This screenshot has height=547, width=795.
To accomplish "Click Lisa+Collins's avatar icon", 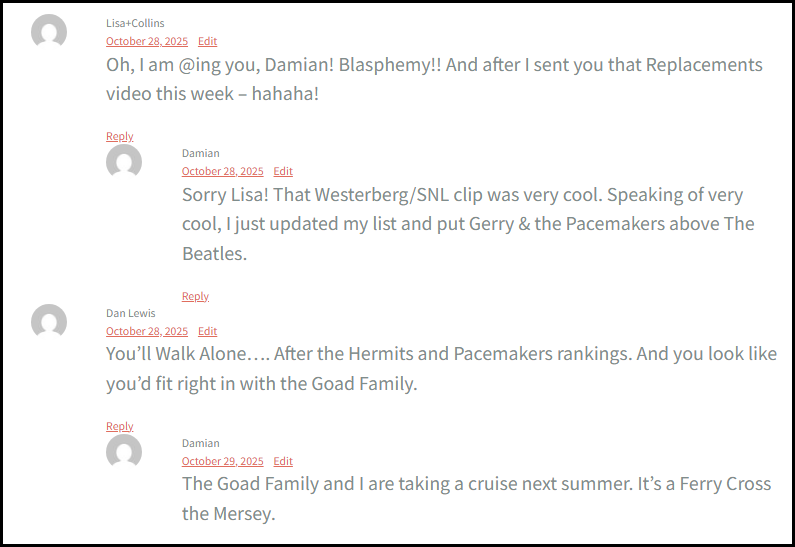I will 49,32.
